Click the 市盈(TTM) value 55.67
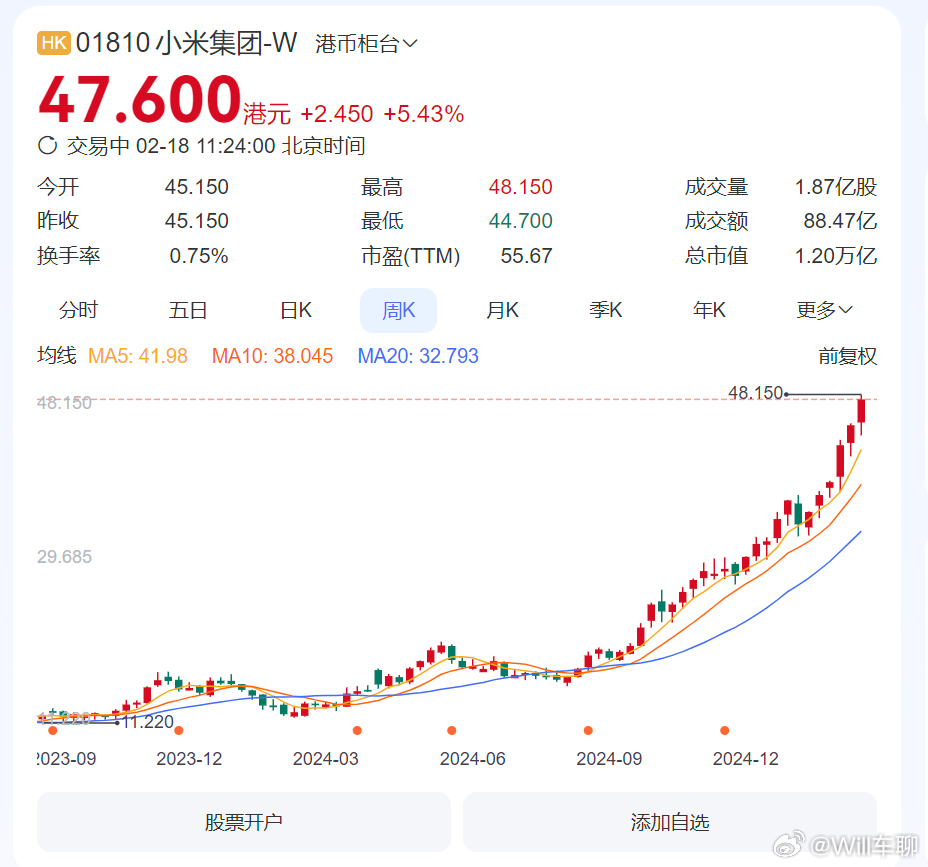 pos(526,256)
